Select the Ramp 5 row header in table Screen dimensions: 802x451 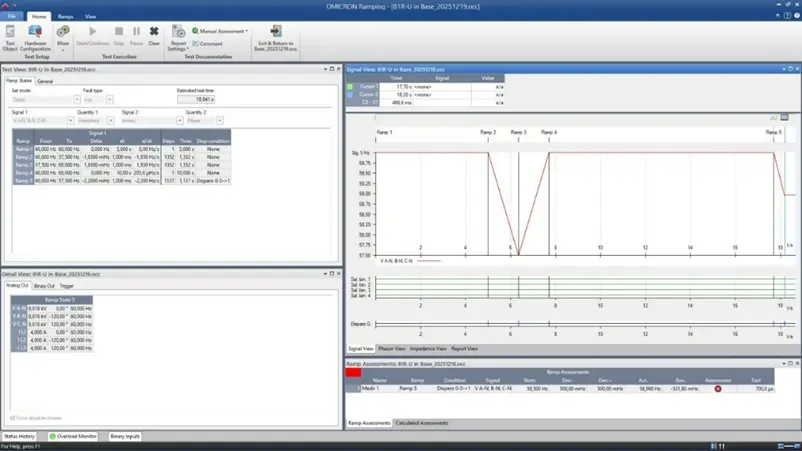tap(23, 181)
